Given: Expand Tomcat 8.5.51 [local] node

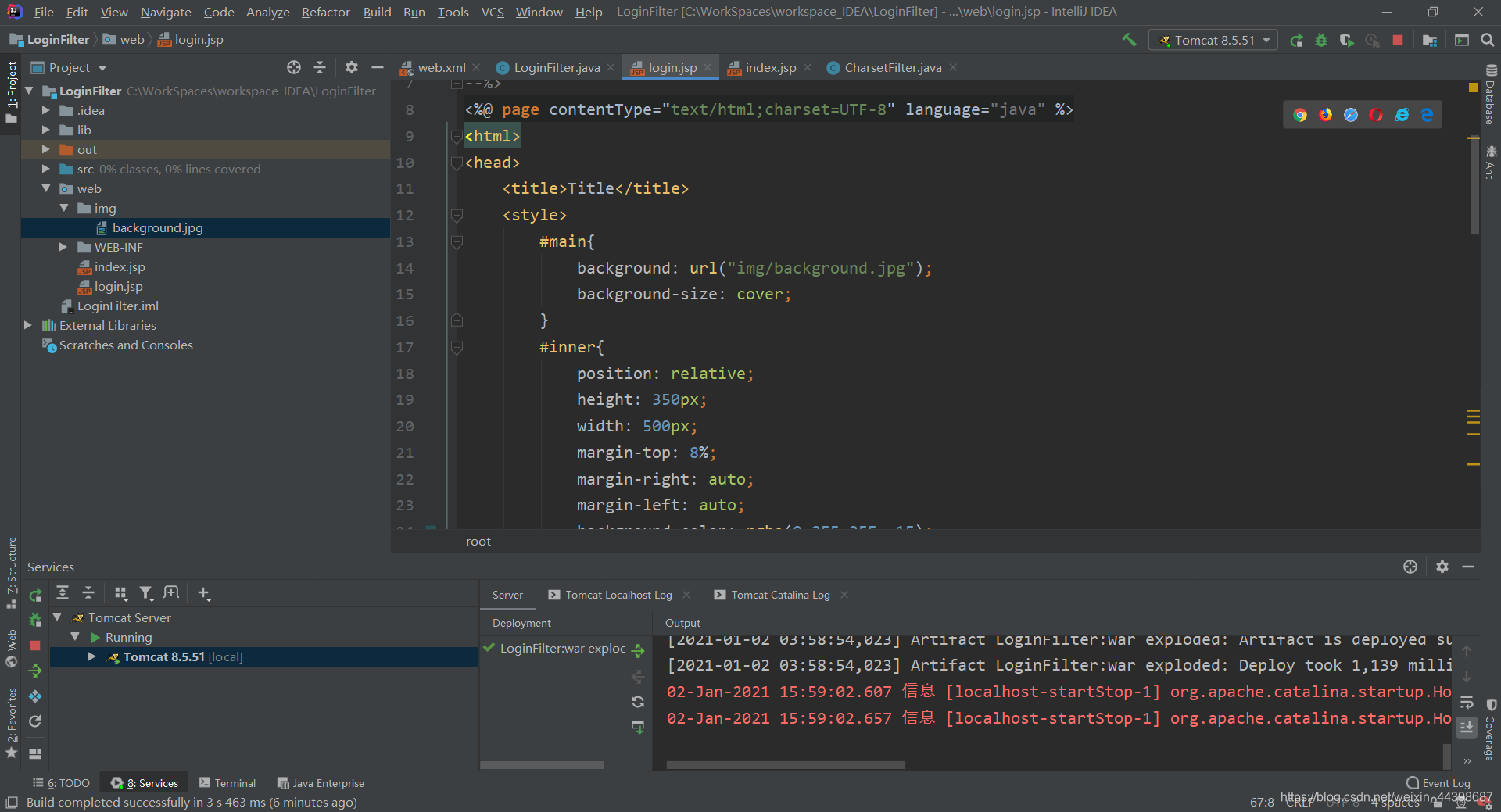Looking at the screenshot, I should tap(91, 656).
